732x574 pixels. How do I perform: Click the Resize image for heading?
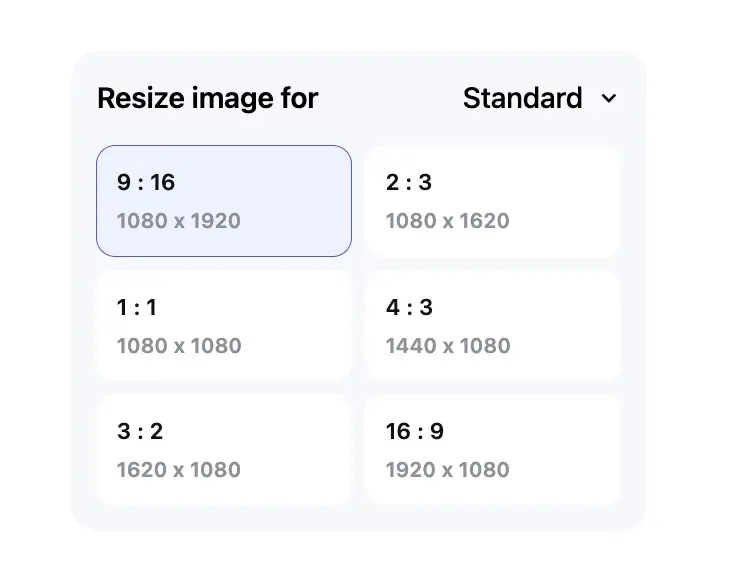pos(208,98)
